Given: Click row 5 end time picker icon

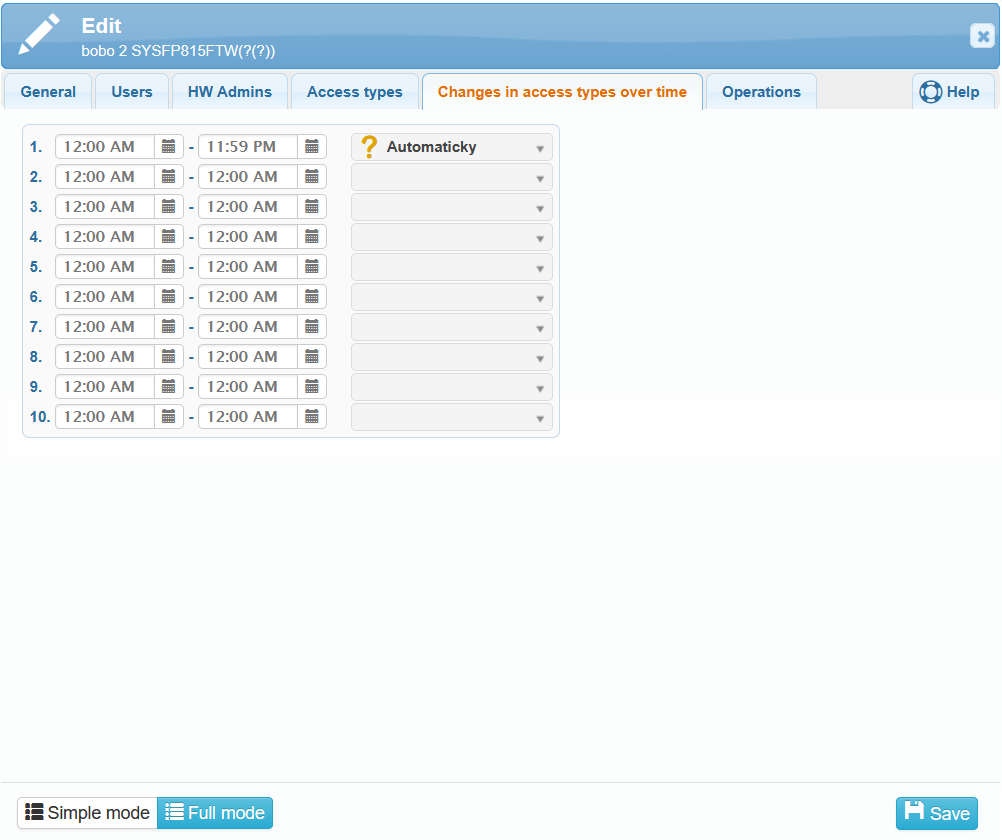Looking at the screenshot, I should pyautogui.click(x=312, y=267).
